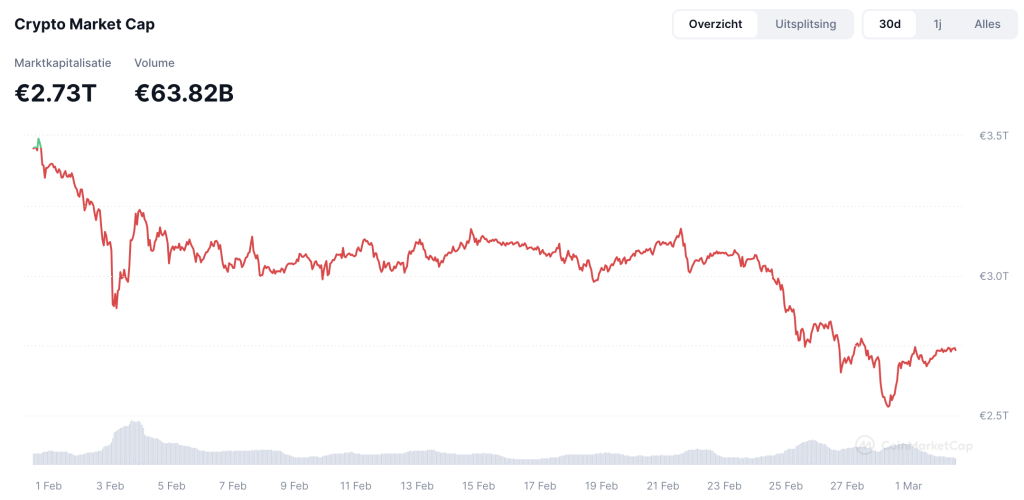Click the green peak at chart start

[39, 143]
